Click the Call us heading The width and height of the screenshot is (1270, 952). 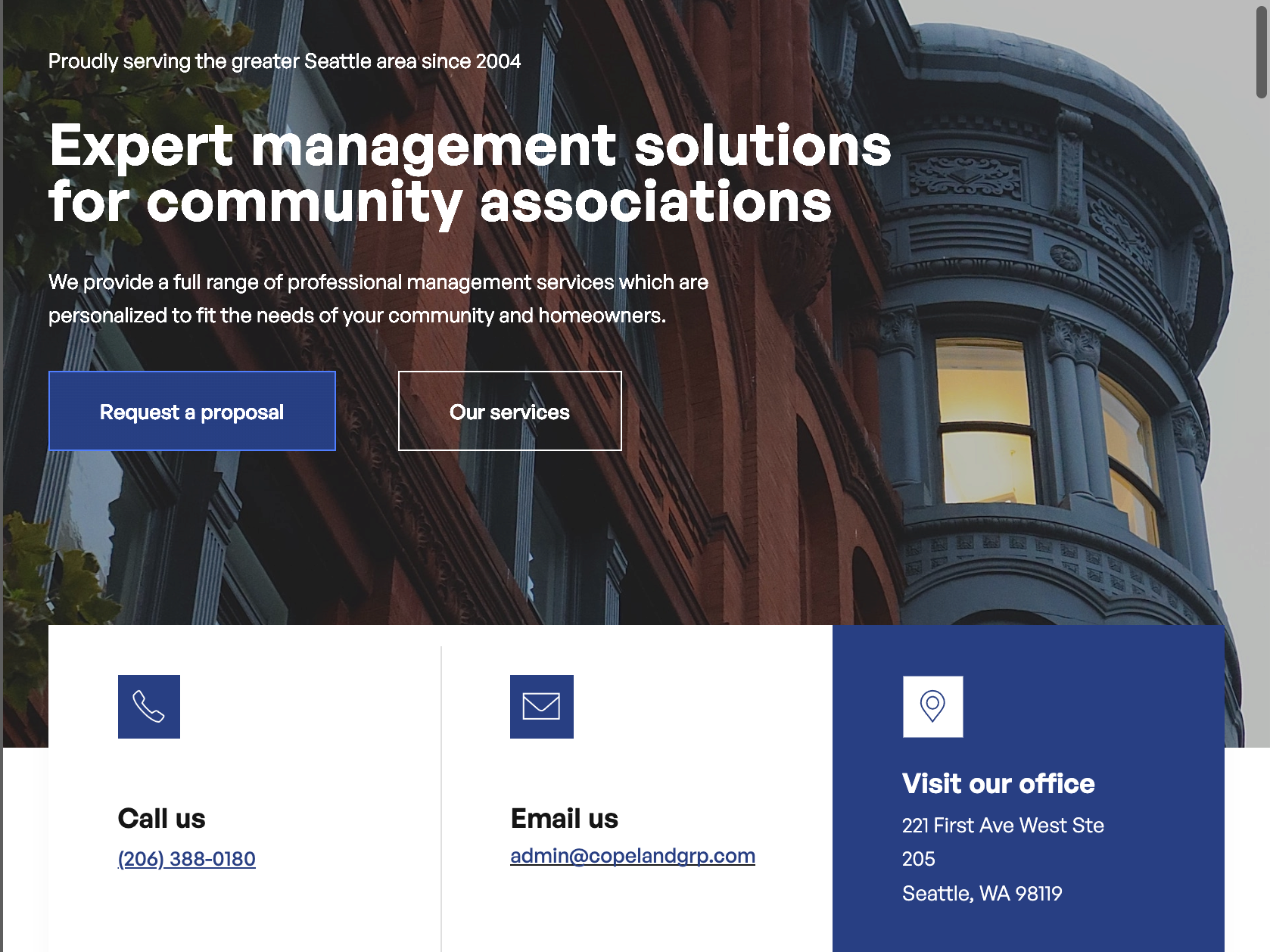(162, 819)
